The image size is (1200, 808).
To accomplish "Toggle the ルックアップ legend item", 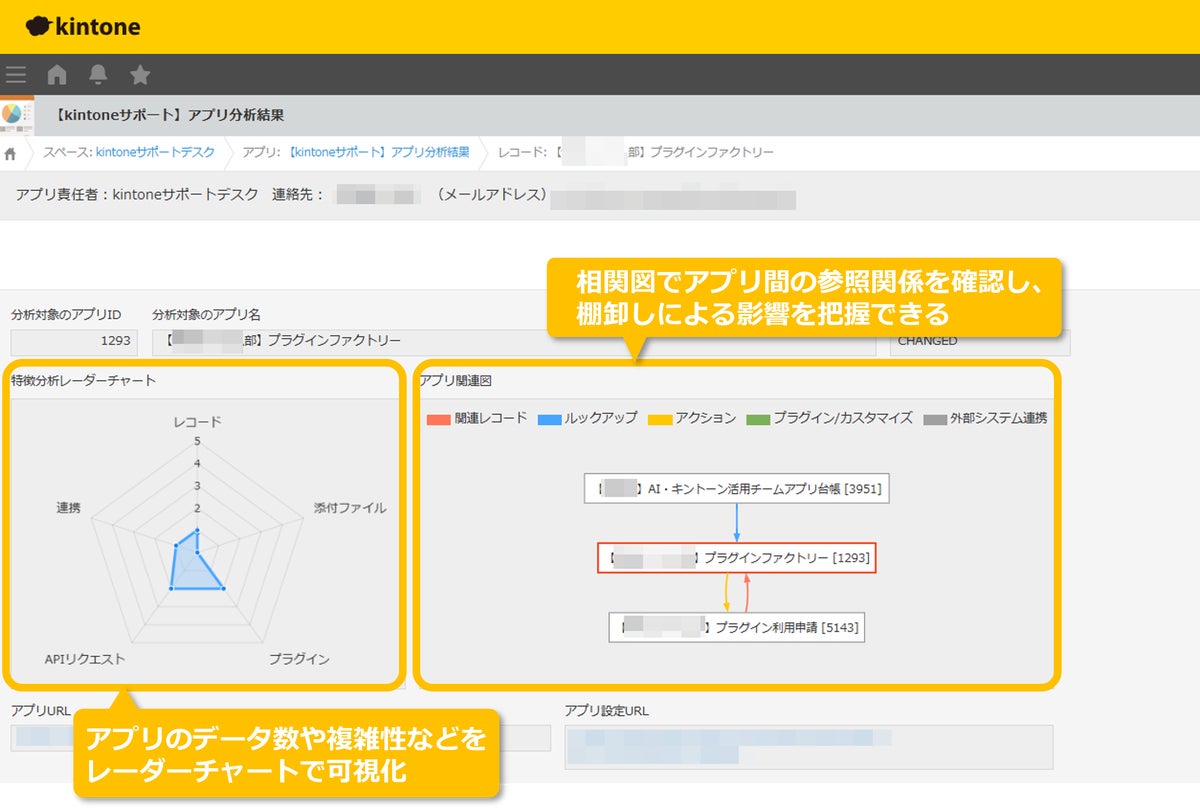I will click(587, 418).
